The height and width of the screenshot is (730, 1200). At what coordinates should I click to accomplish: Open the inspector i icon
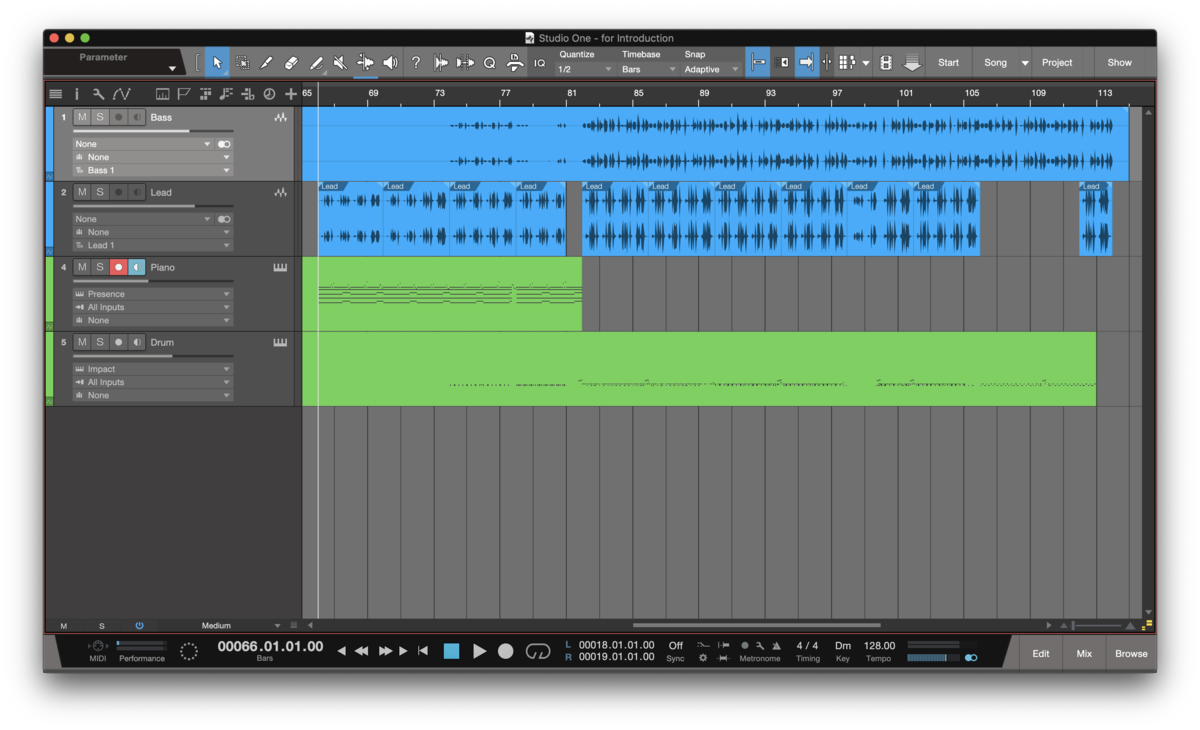pyautogui.click(x=76, y=94)
